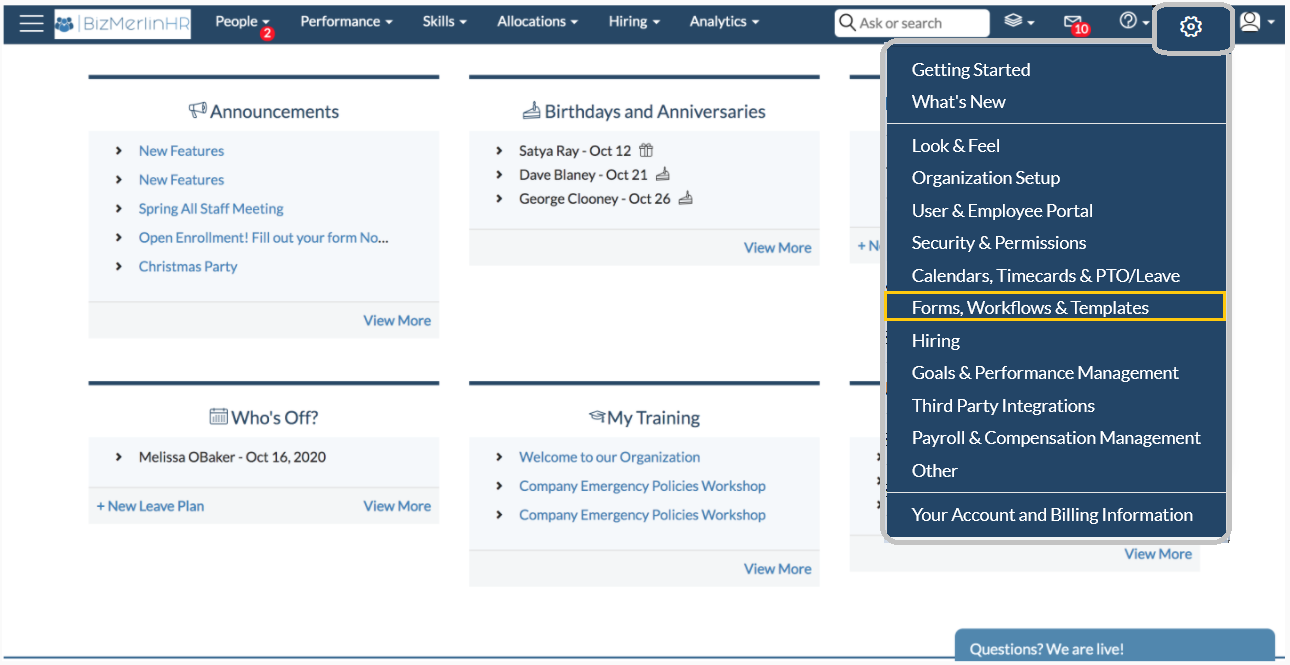This screenshot has width=1290, height=665.
Task: Click cake icon next to Dave Blaney
Action: [x=663, y=175]
